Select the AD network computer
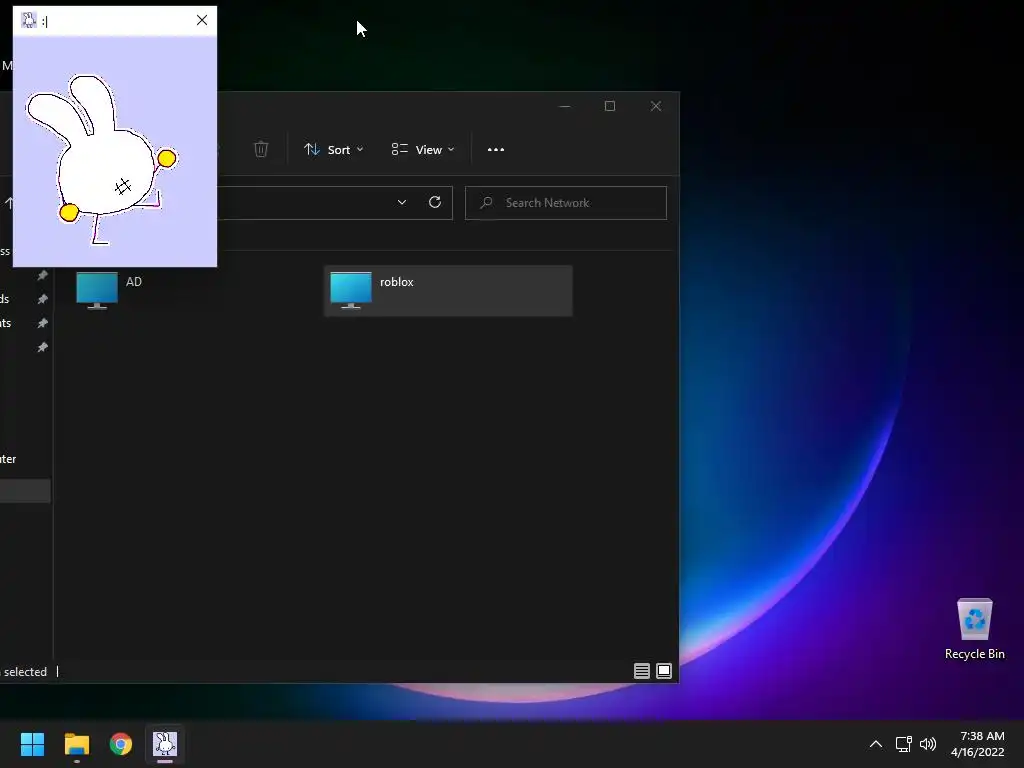Screen dimensions: 1024x768 click(x=193, y=291)
